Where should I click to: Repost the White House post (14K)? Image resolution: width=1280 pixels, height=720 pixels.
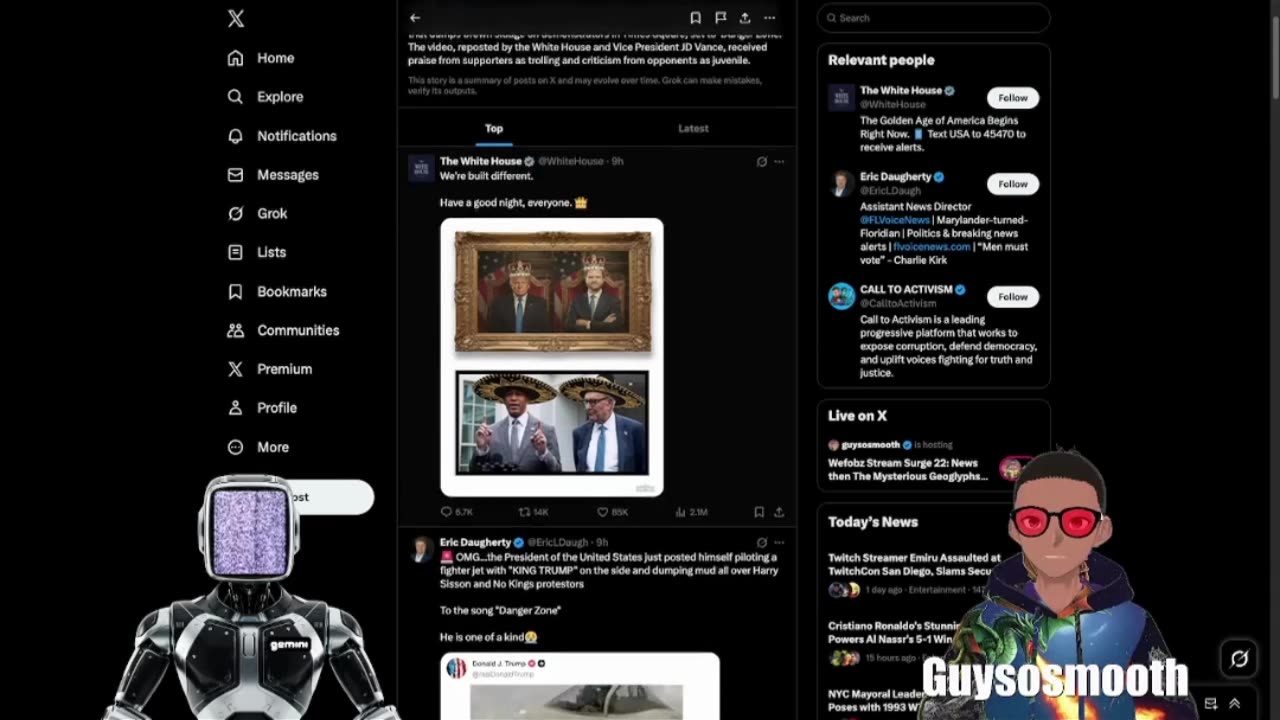pyautogui.click(x=533, y=512)
